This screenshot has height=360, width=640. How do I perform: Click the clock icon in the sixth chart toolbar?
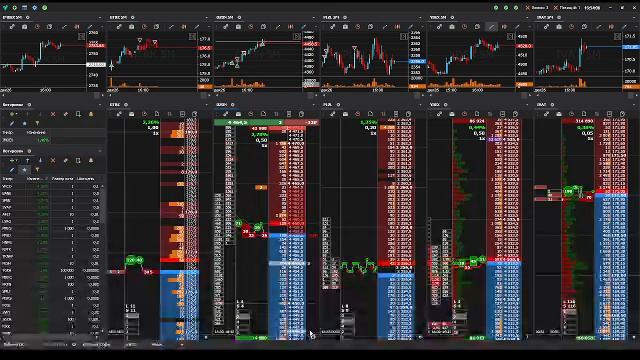571,27
